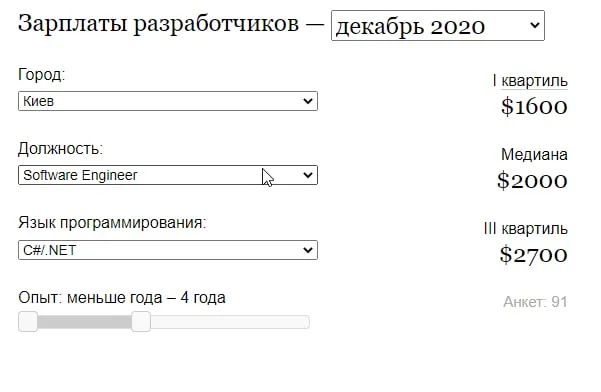Screen dimensions: 601x392
Task: Click the $2000 median salary value
Action: click(x=532, y=181)
